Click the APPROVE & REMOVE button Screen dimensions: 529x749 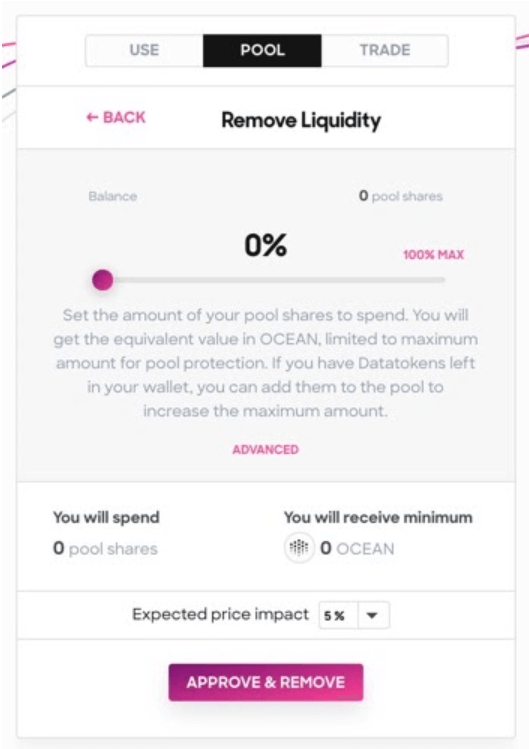266,682
